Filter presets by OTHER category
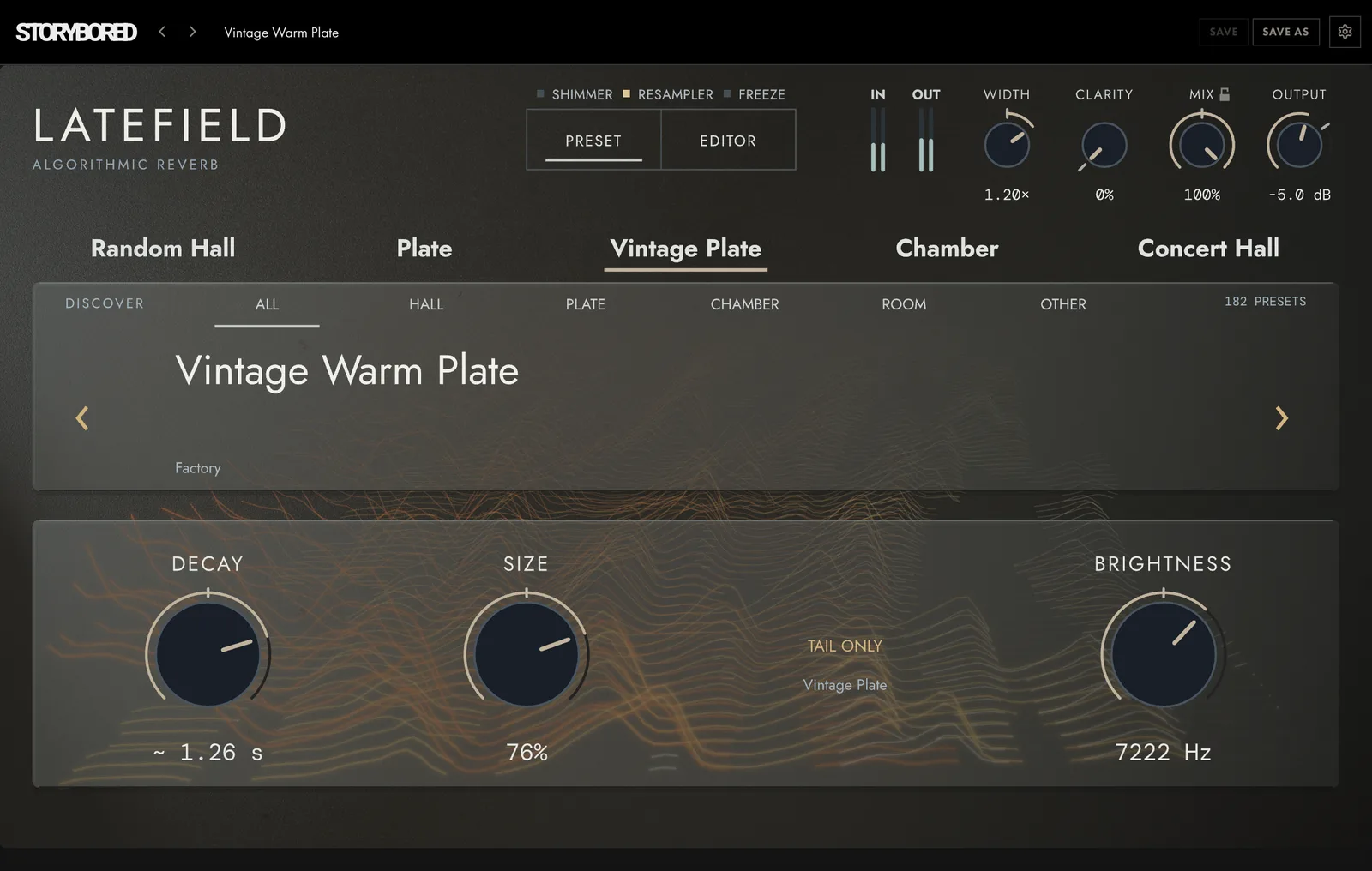1372x871 pixels. [x=1063, y=304]
